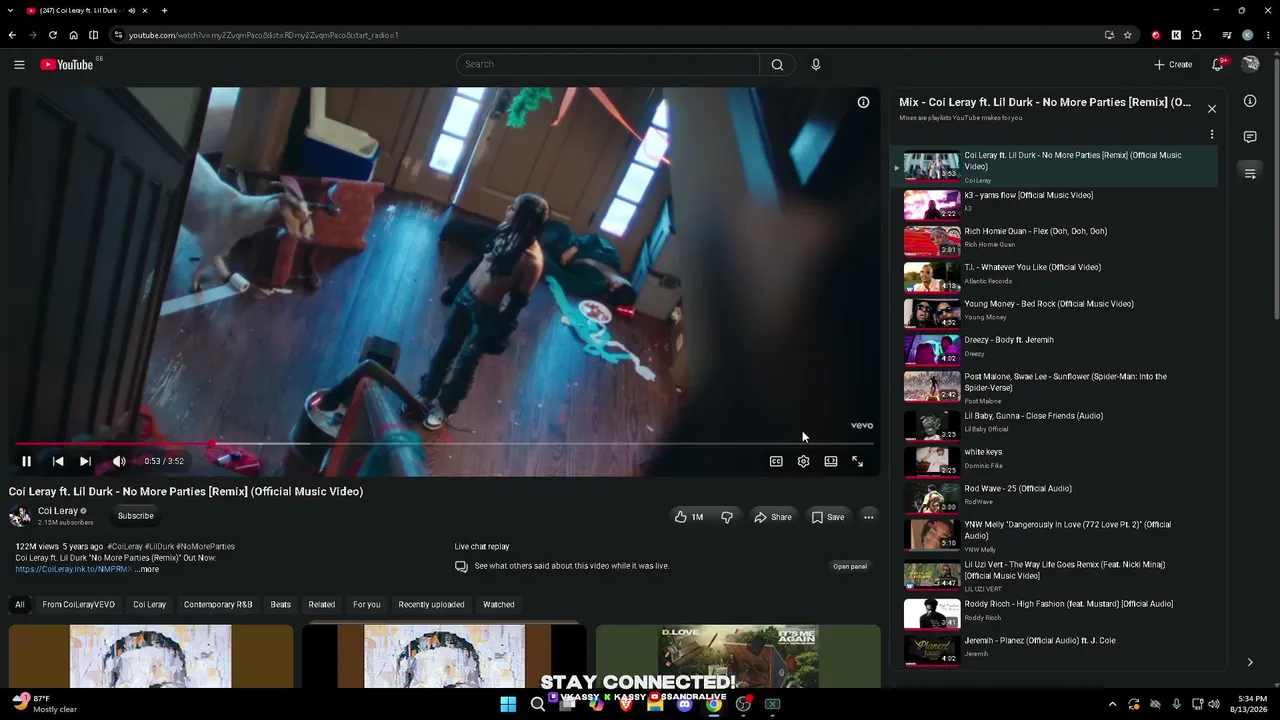Open the CoiLeray.lnk.to link
1280x720 pixels.
(73, 569)
